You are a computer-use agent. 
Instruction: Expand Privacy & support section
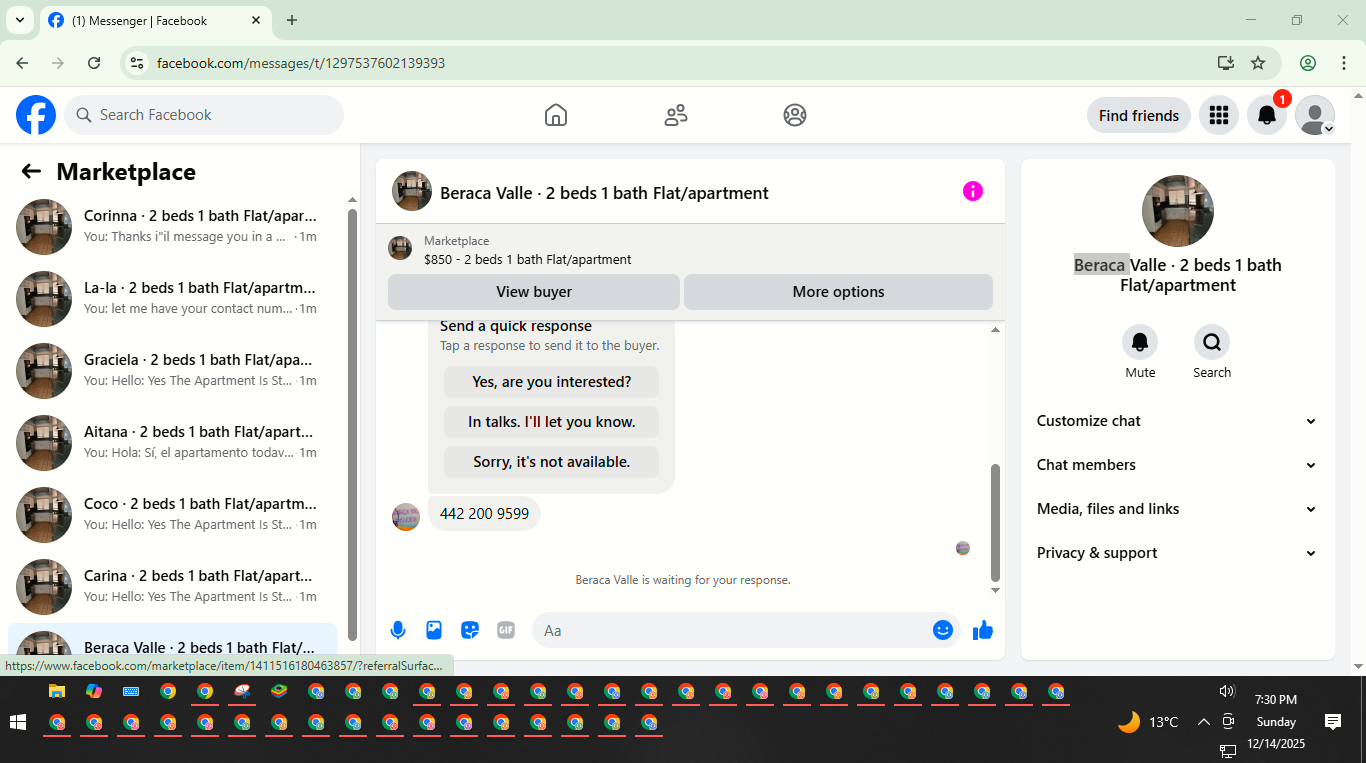click(1177, 553)
